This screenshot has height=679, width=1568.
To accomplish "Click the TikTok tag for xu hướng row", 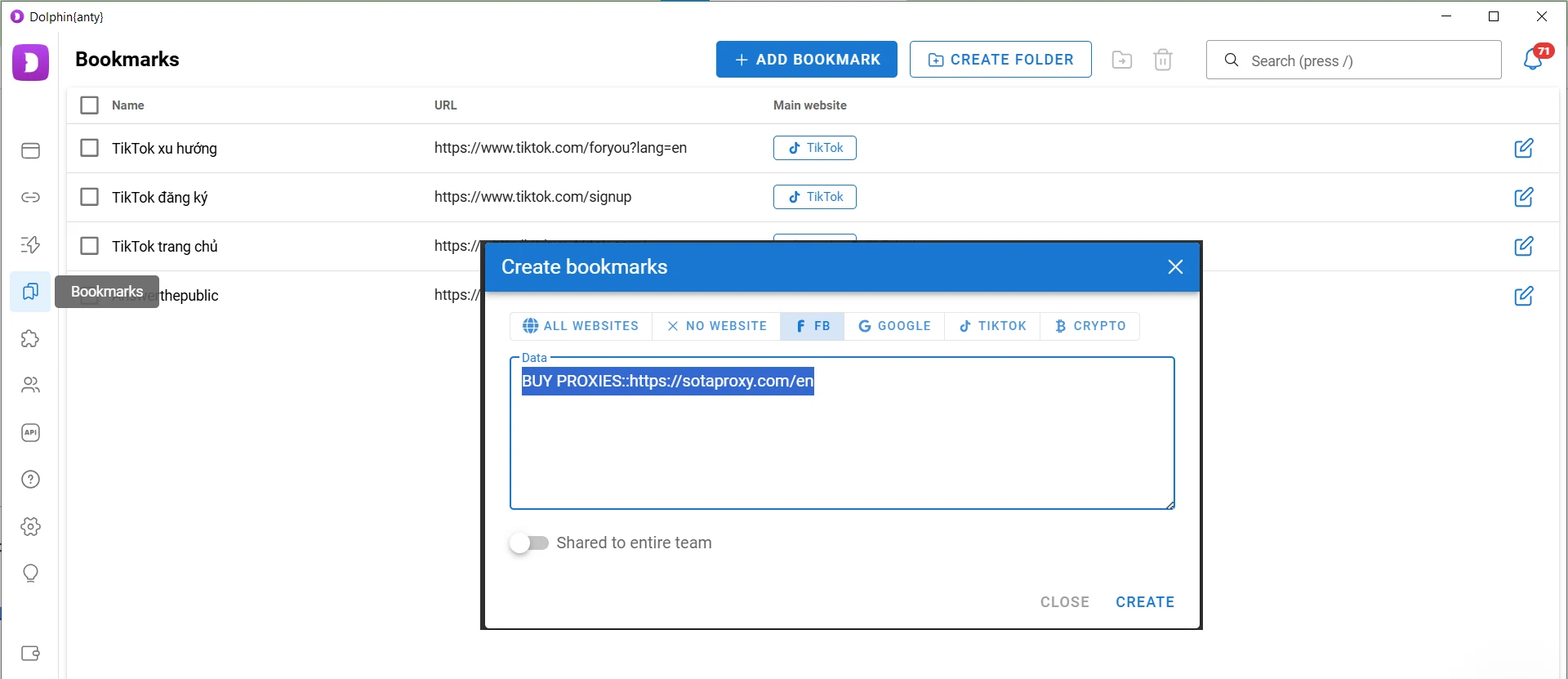I will (815, 148).
